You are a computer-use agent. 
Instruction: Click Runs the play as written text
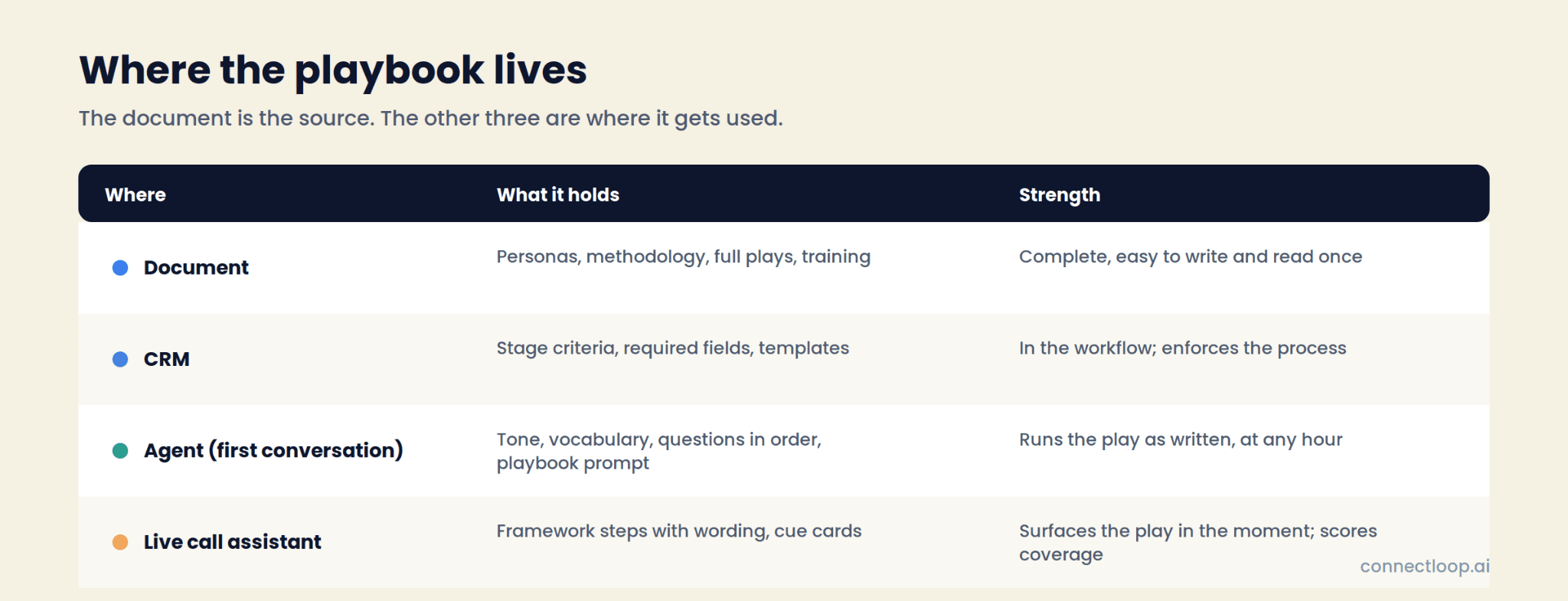coord(1181,439)
